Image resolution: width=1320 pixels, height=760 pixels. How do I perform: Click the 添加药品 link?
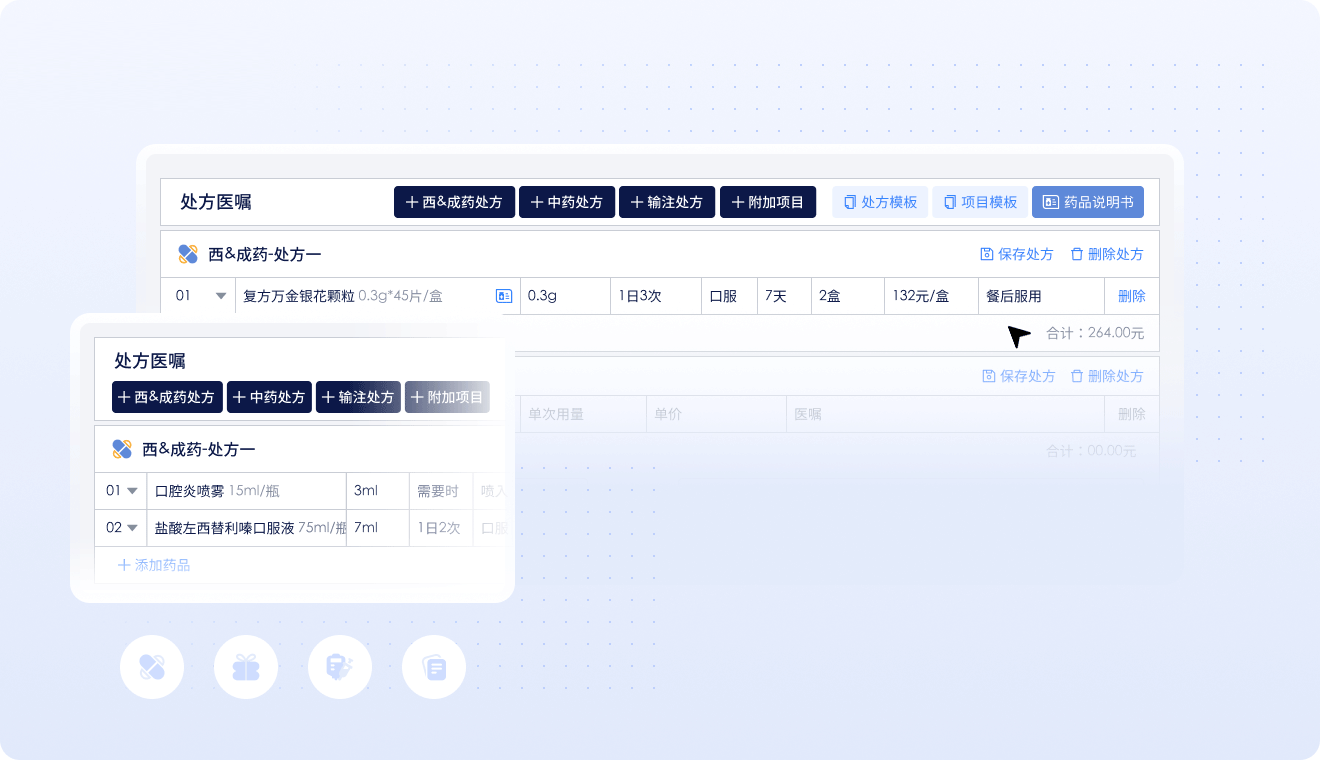[154, 565]
